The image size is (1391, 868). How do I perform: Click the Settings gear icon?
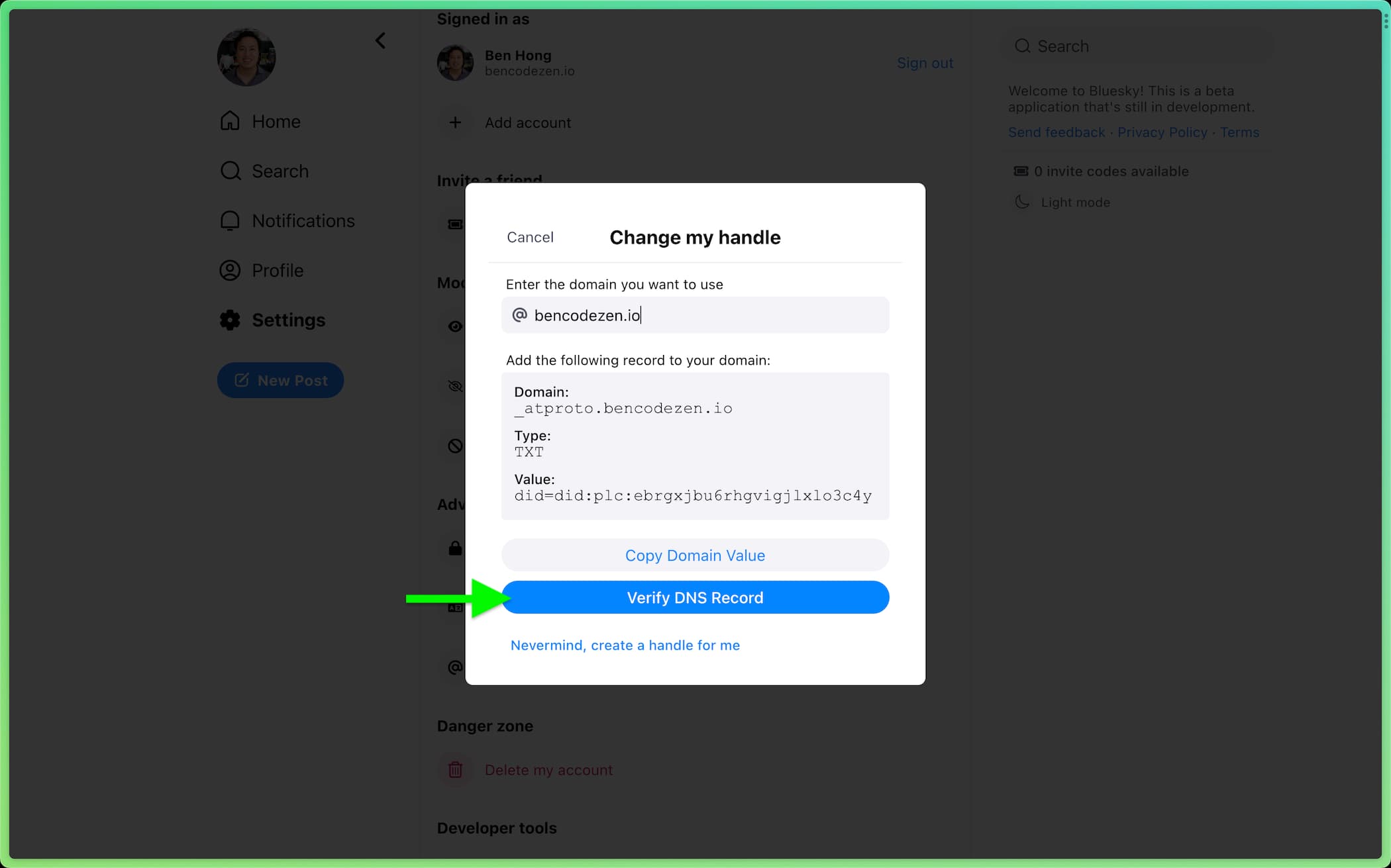(231, 319)
